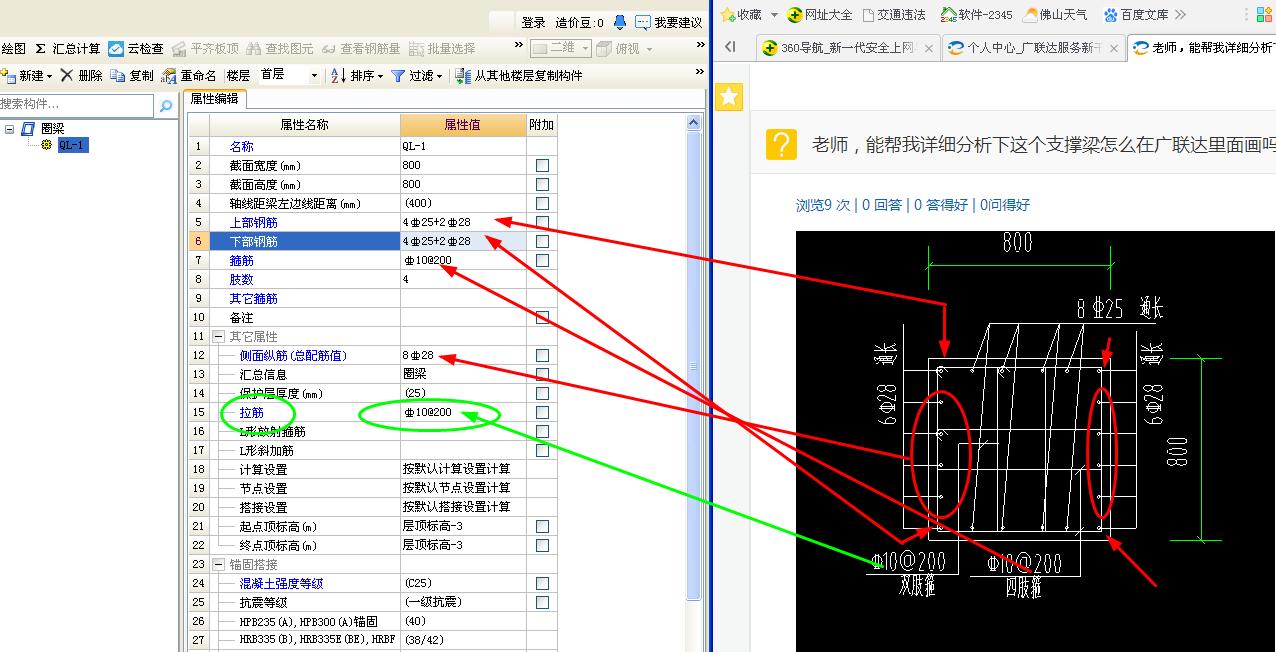
Task: Collapse the 锚固搭接 section
Action: tap(219, 565)
